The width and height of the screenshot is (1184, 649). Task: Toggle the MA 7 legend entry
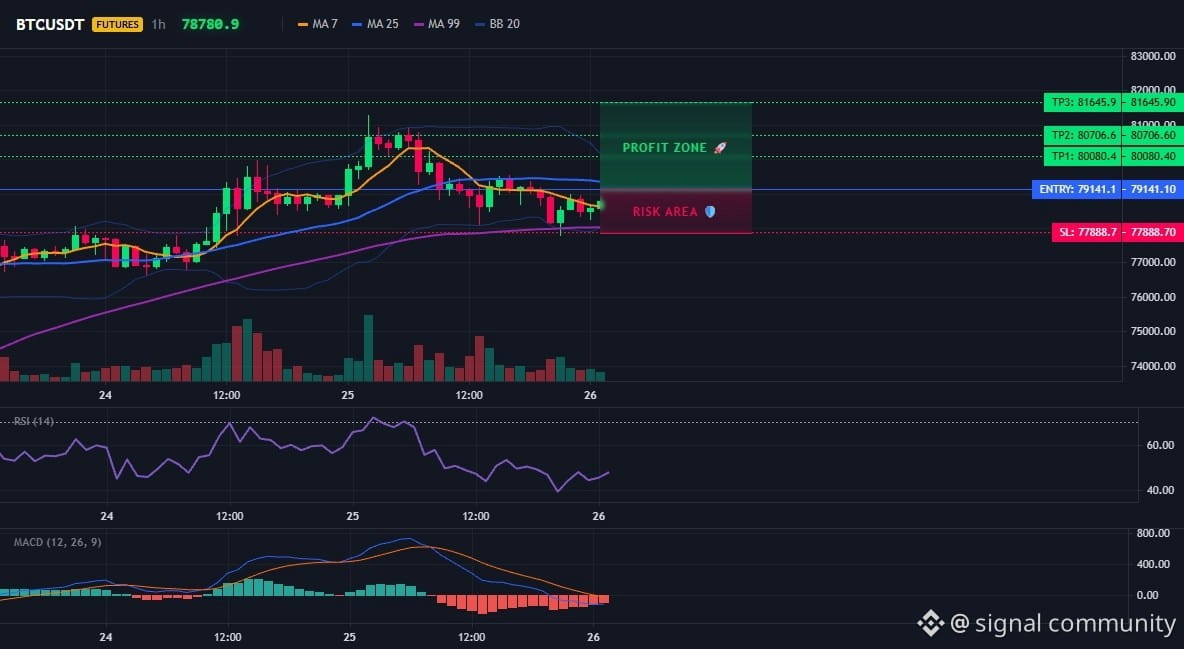pyautogui.click(x=318, y=24)
